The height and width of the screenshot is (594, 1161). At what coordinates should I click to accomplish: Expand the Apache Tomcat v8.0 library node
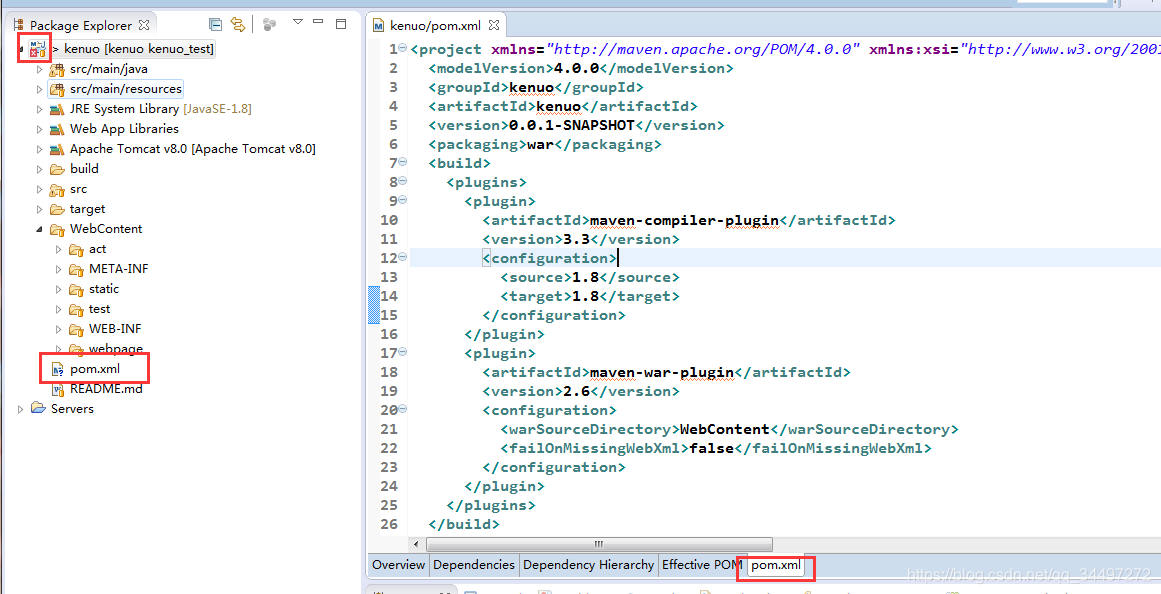pyautogui.click(x=40, y=150)
